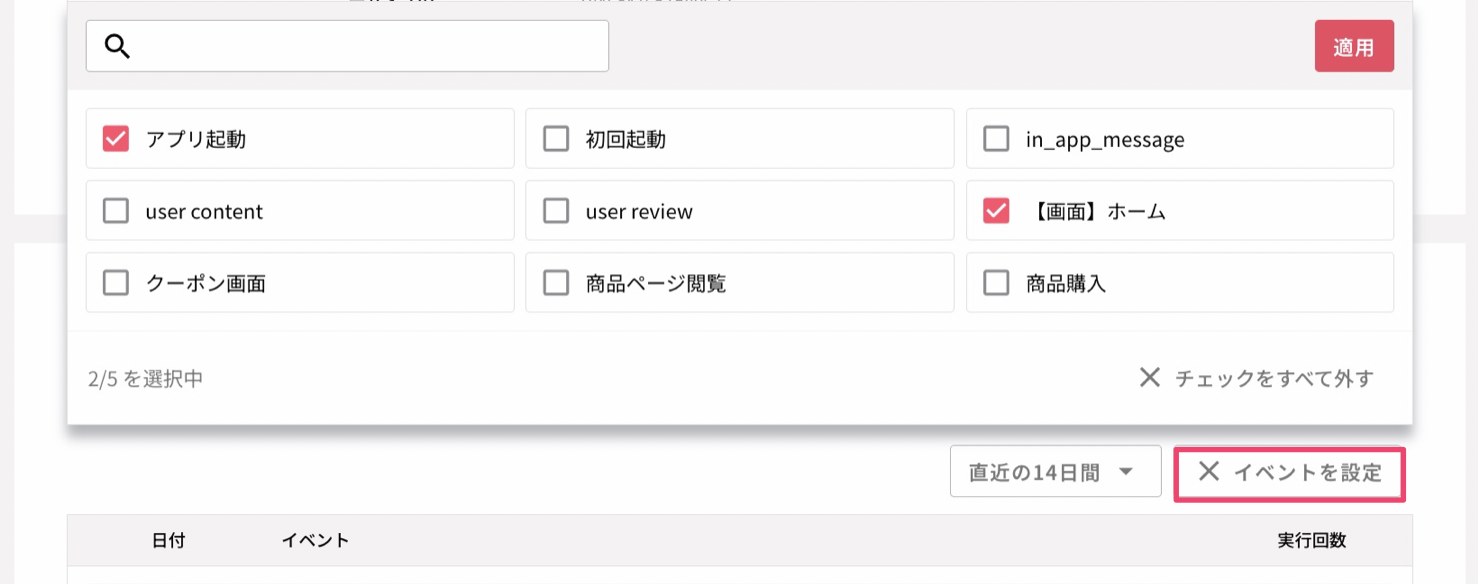Open the 直近の14日間 period dropdown
Screen dimensions: 1478x584
point(1055,472)
